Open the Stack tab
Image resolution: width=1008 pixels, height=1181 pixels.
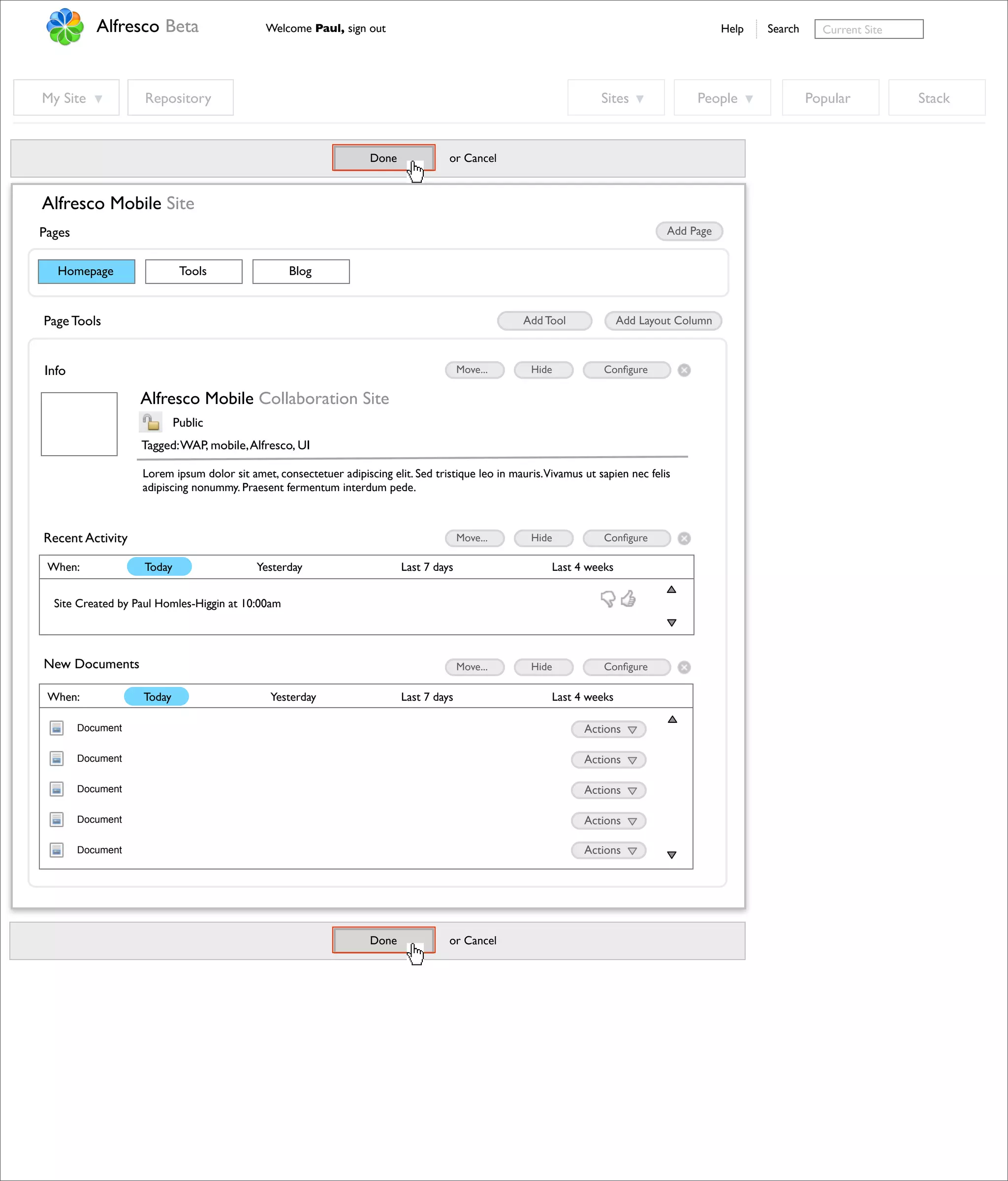[937, 97]
